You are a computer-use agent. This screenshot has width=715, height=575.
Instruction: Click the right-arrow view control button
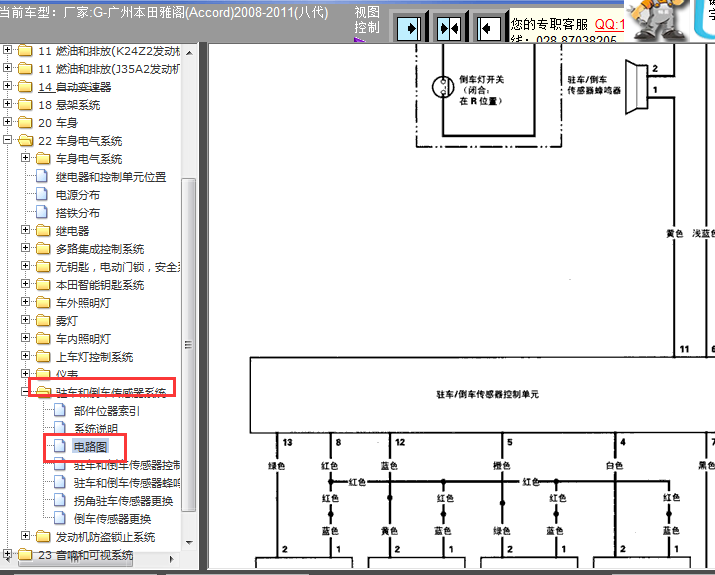pos(409,29)
